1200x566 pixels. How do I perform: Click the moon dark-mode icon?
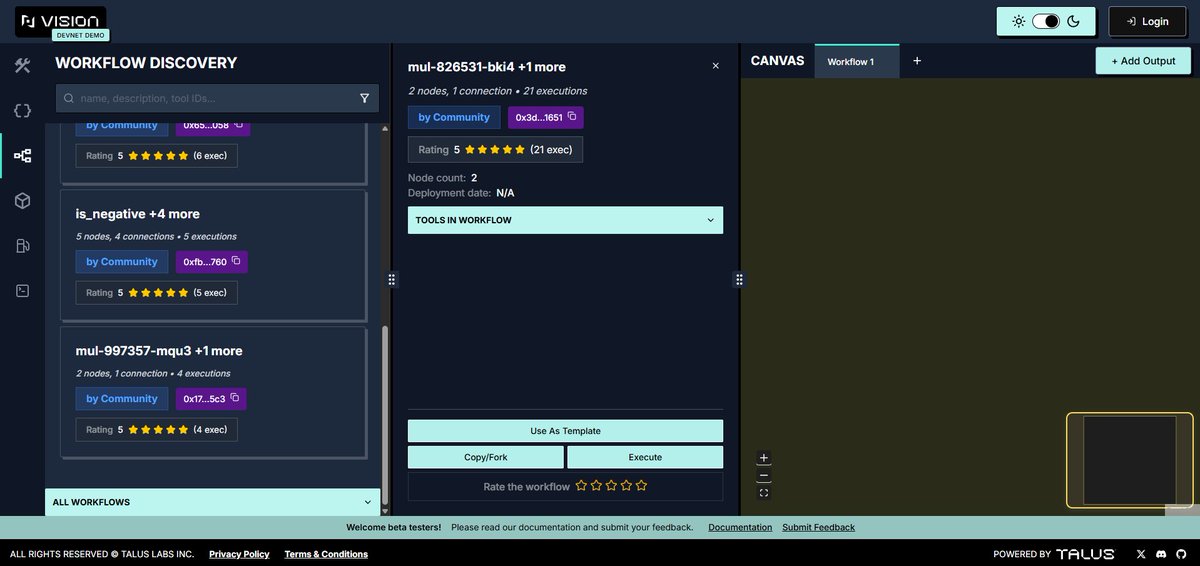click(x=1074, y=21)
